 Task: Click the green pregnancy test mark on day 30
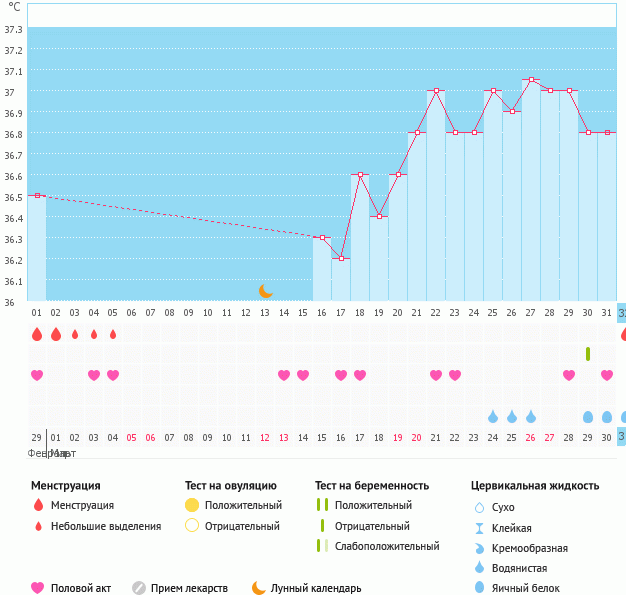[x=588, y=354]
